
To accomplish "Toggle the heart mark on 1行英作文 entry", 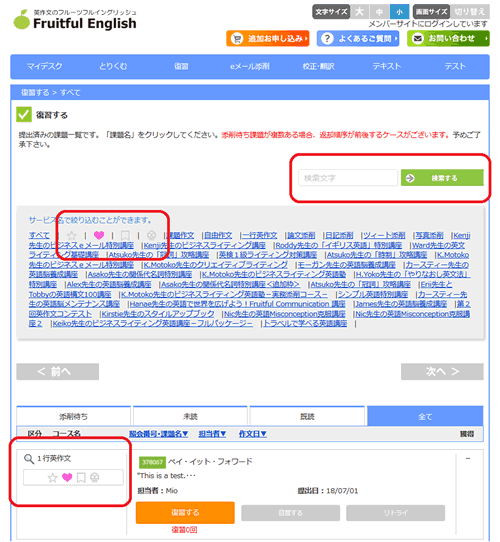I will [x=67, y=477].
